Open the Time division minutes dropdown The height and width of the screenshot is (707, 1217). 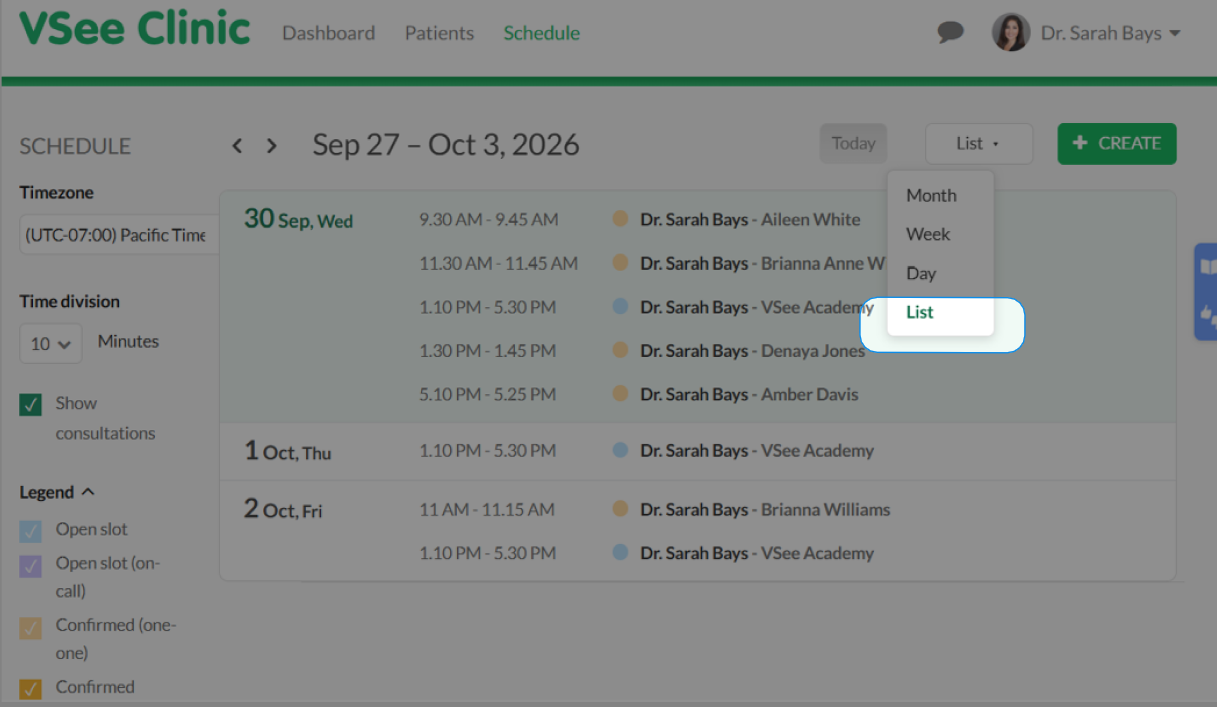51,343
